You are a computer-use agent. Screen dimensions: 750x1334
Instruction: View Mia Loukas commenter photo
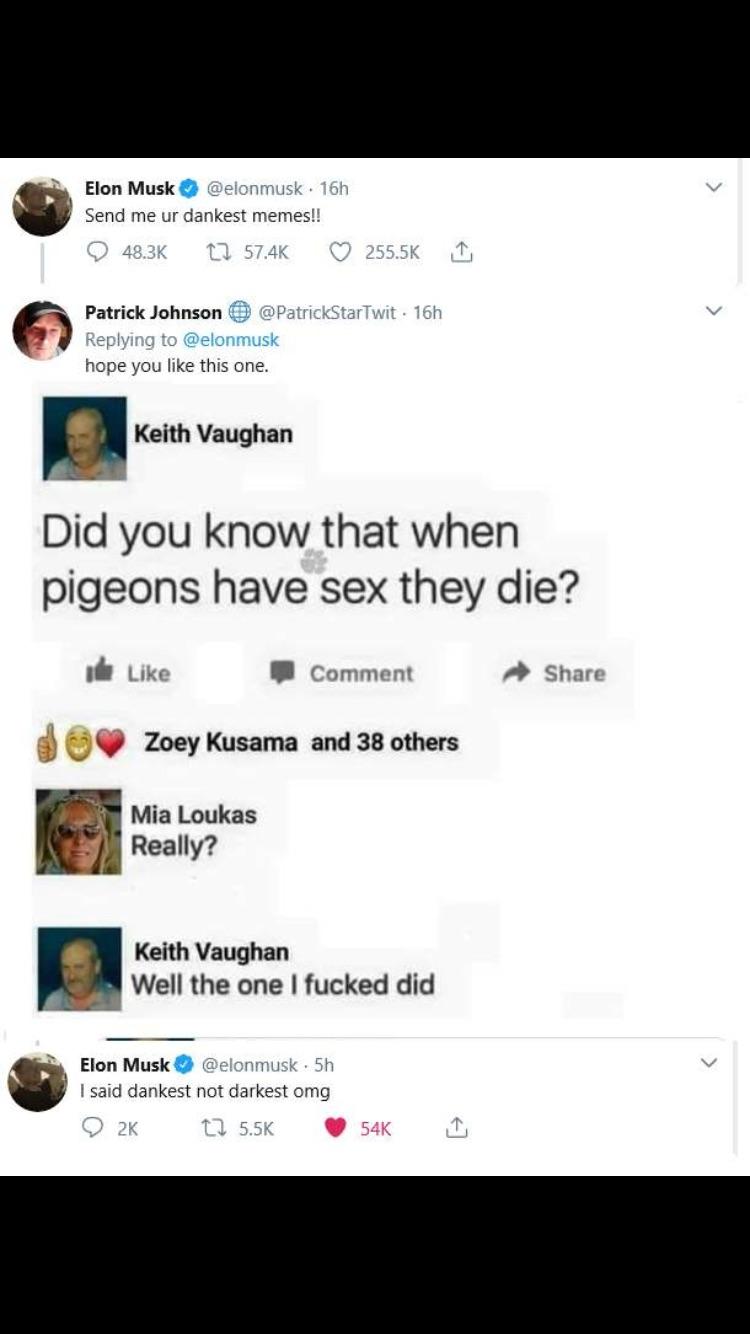(x=79, y=832)
